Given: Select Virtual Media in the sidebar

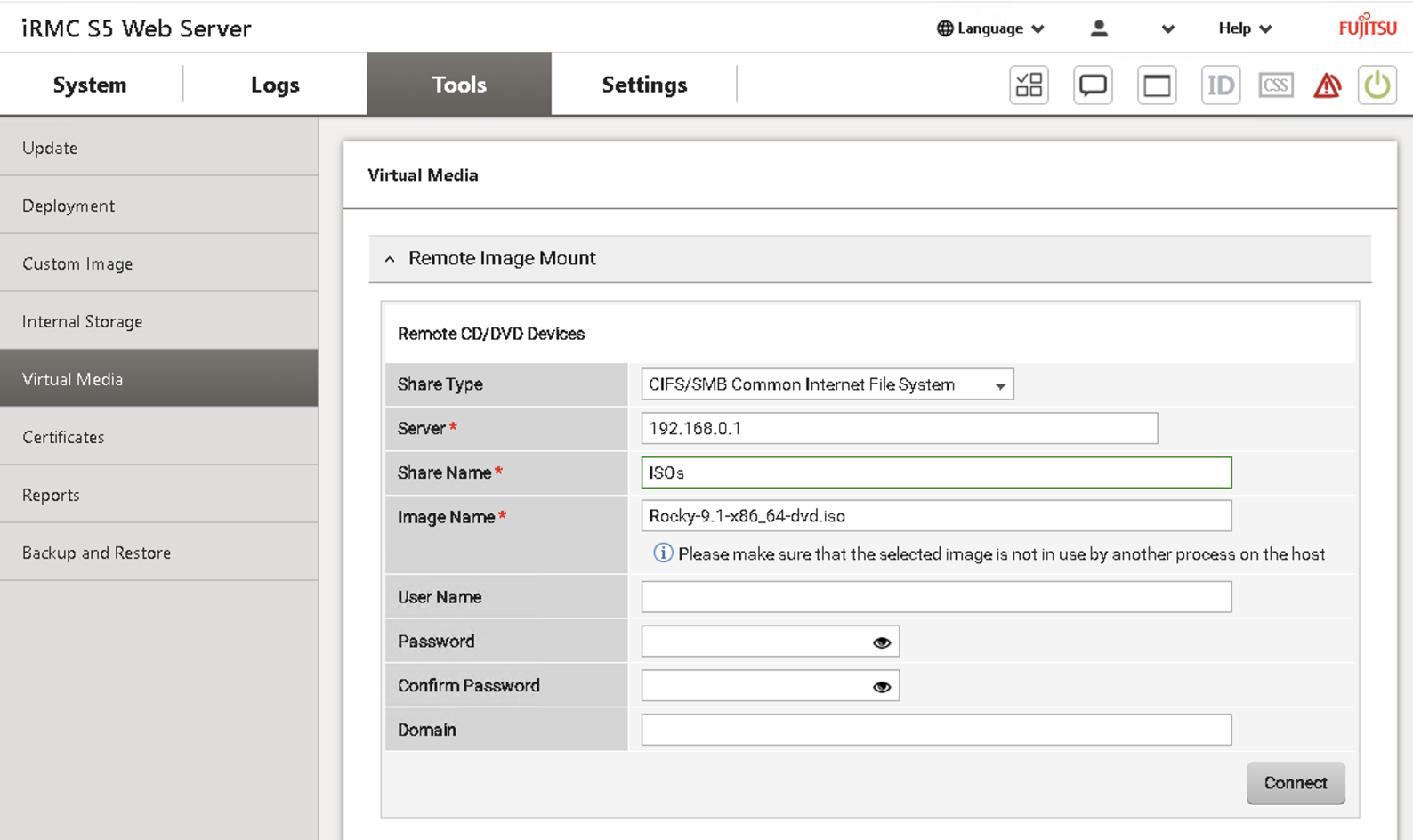Looking at the screenshot, I should click(x=158, y=379).
